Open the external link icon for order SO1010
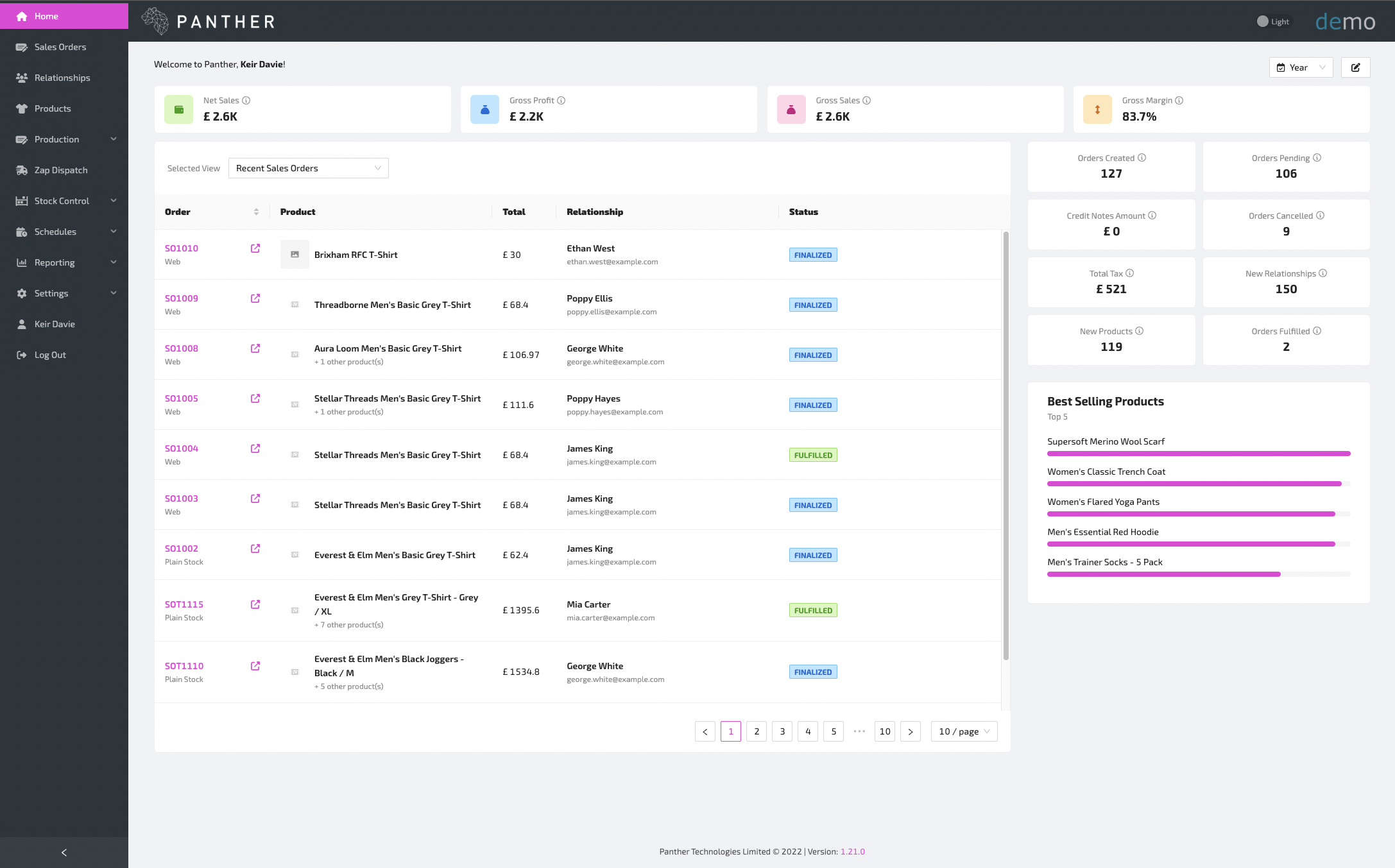Viewport: 1395px width, 868px height. click(255, 248)
